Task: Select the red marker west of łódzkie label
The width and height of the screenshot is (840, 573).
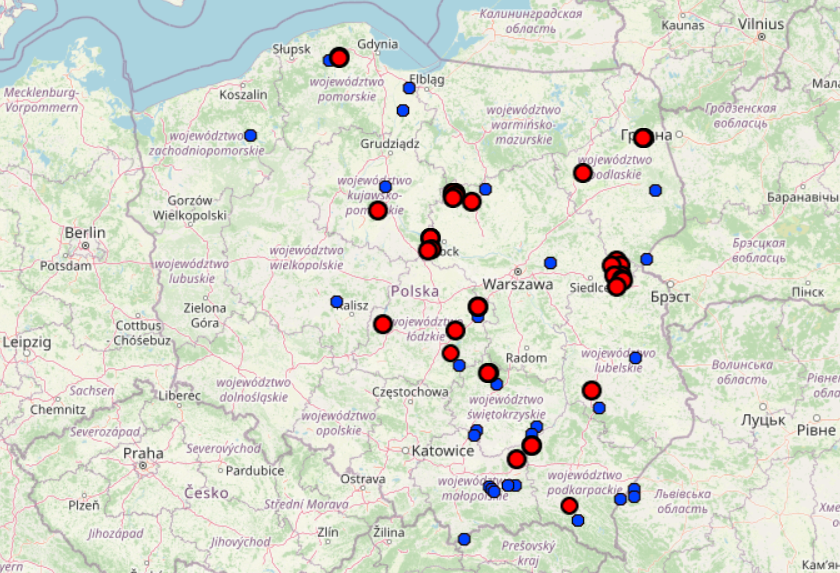Action: click(382, 324)
